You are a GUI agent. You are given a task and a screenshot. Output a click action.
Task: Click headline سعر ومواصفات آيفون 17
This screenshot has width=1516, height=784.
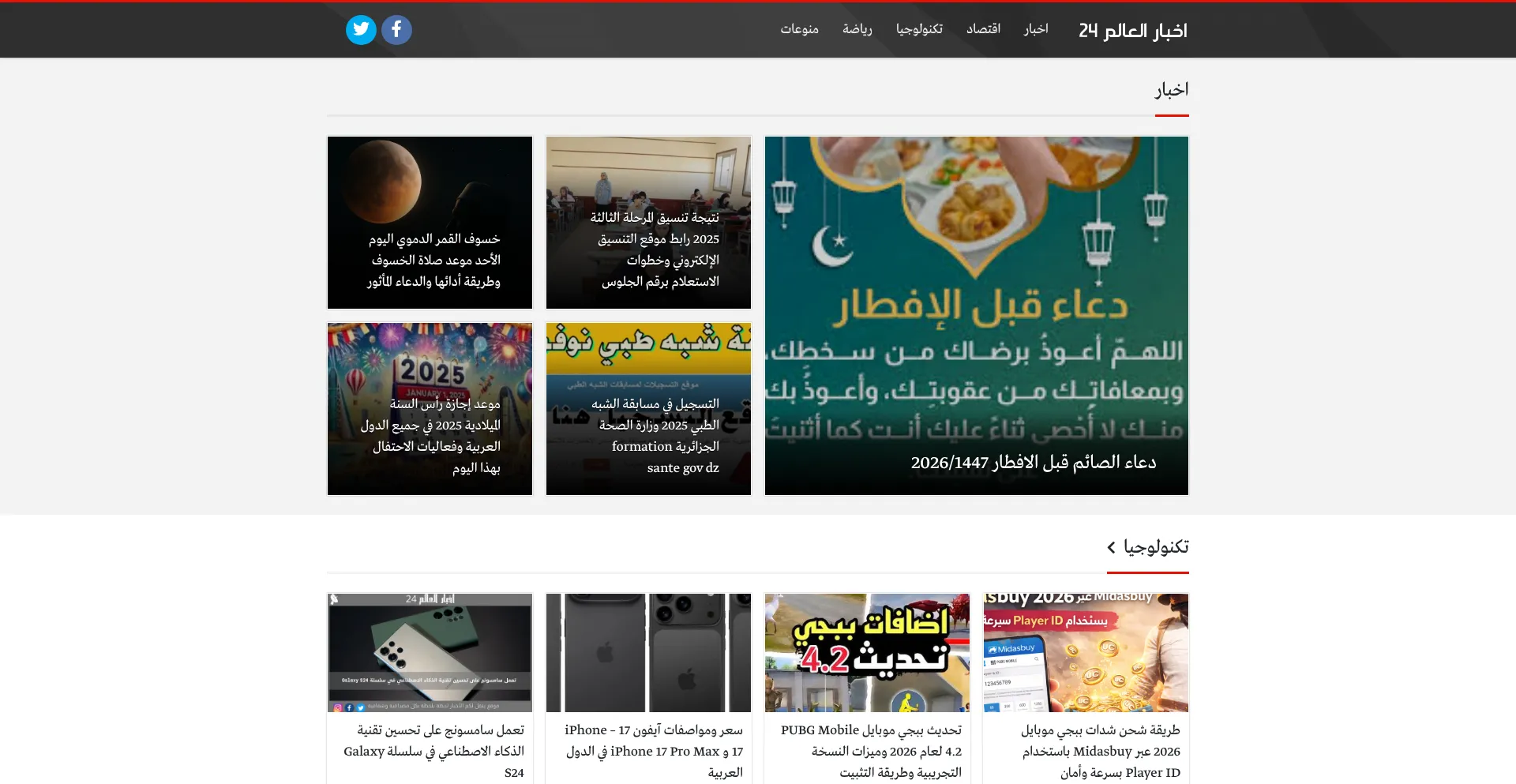[x=654, y=752]
